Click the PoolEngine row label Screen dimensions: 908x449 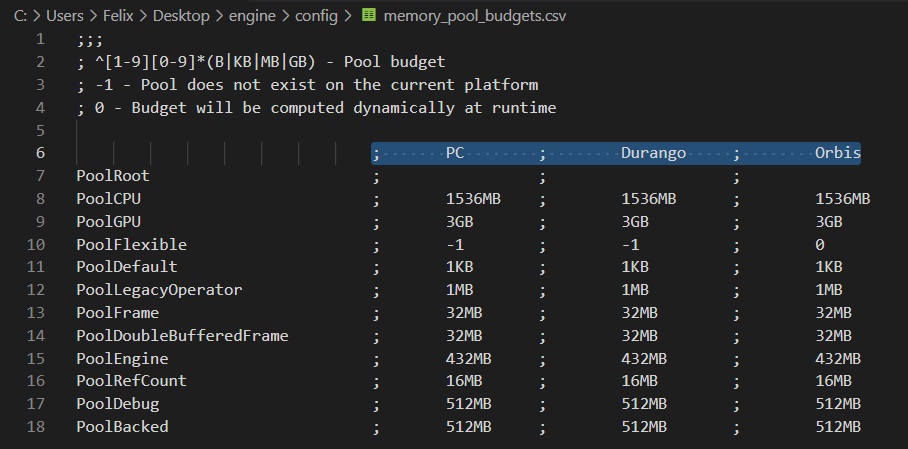(x=122, y=358)
